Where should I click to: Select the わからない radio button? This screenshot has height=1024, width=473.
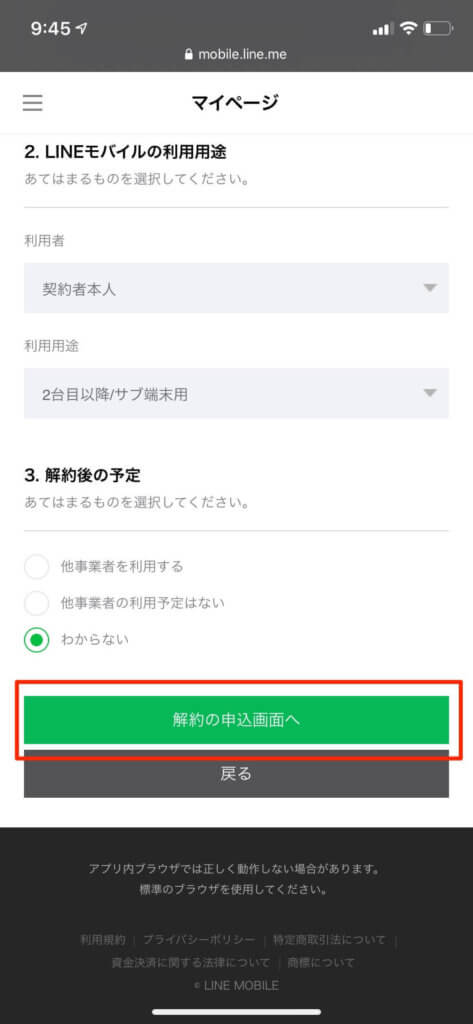point(37,640)
